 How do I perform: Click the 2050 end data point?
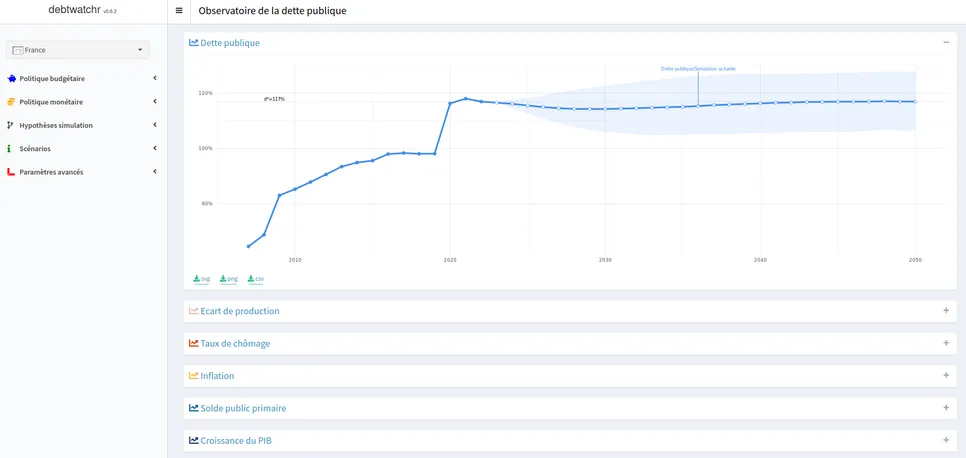coord(915,102)
